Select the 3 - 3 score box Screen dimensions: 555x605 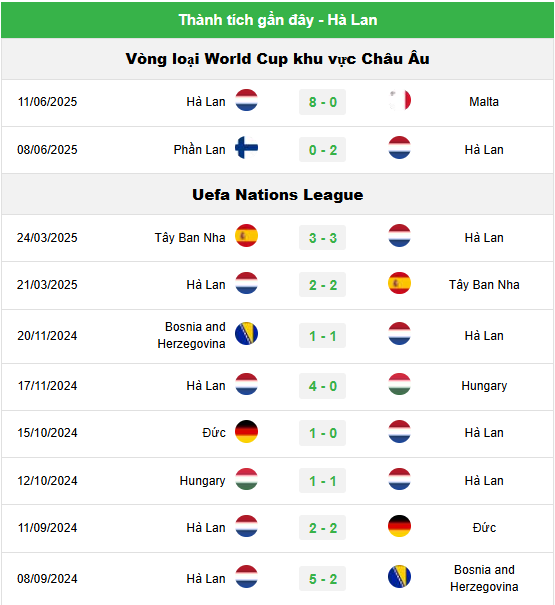click(323, 238)
